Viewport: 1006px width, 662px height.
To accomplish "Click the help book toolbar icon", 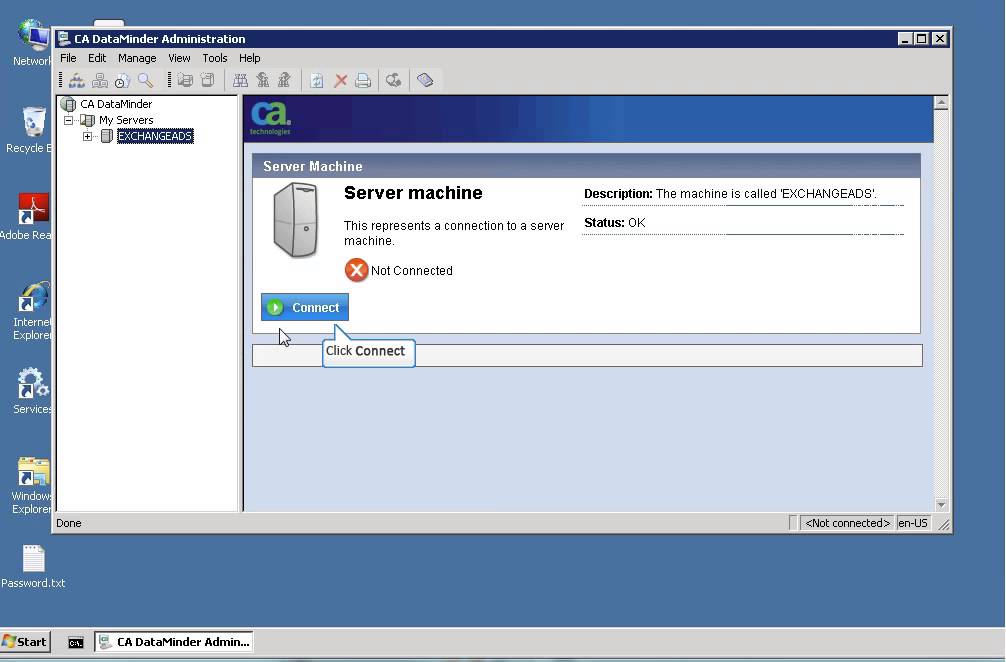I will (x=425, y=80).
